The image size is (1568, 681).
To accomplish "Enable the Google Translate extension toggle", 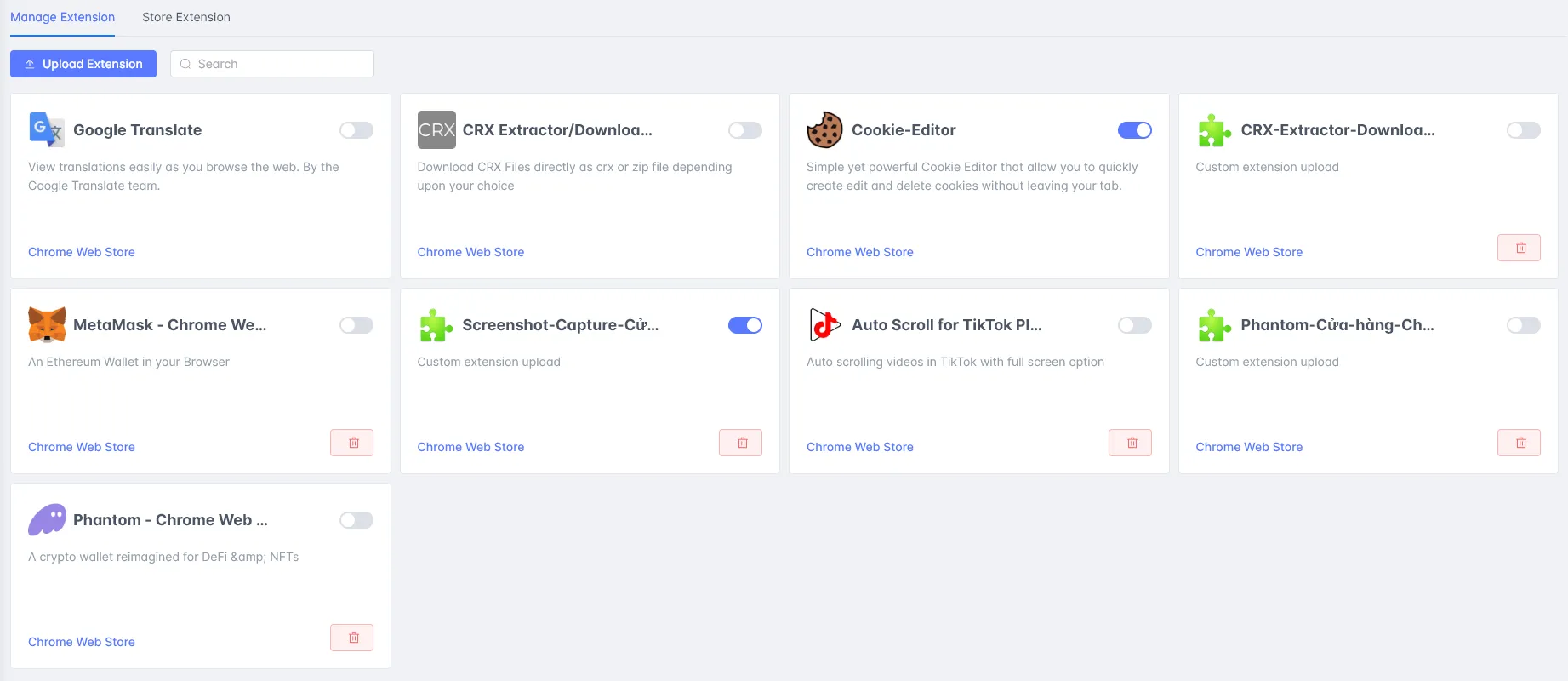I will [356, 130].
